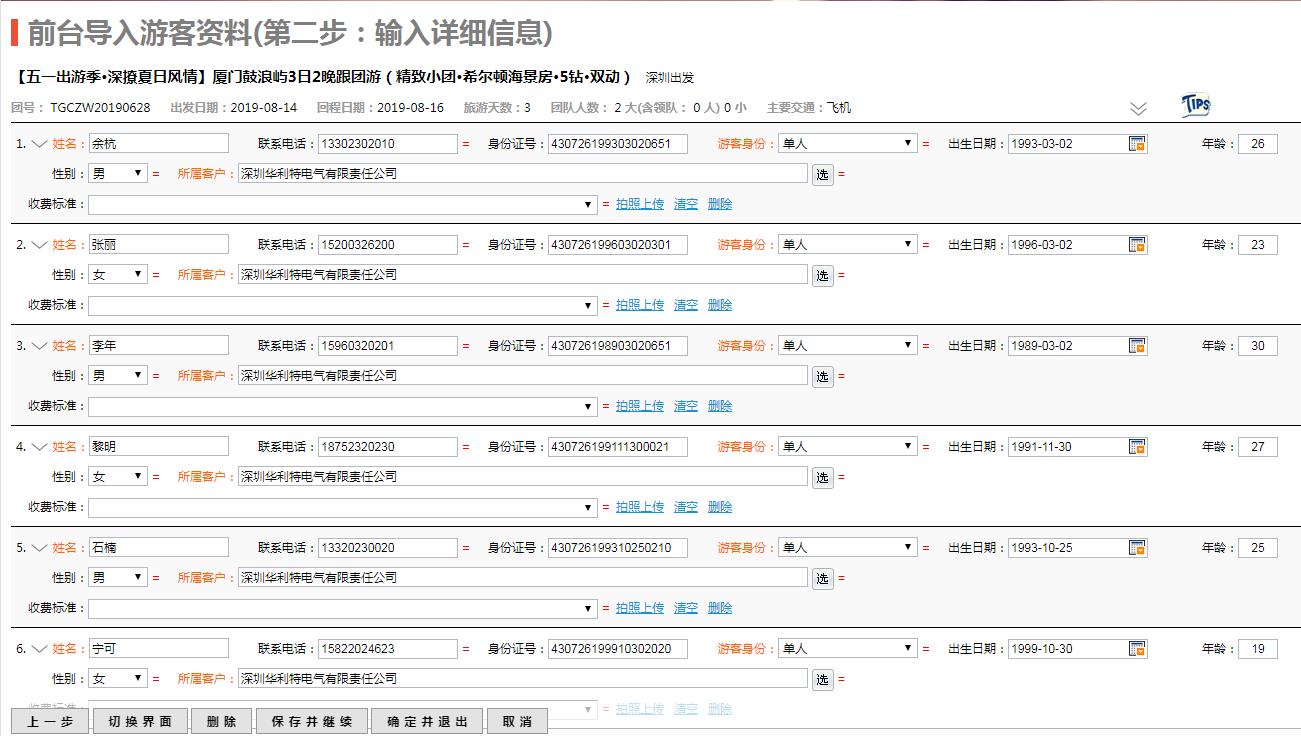The width and height of the screenshot is (1301, 736).
Task: Open calendar picker for 张丽's birth date
Action: tap(1137, 245)
